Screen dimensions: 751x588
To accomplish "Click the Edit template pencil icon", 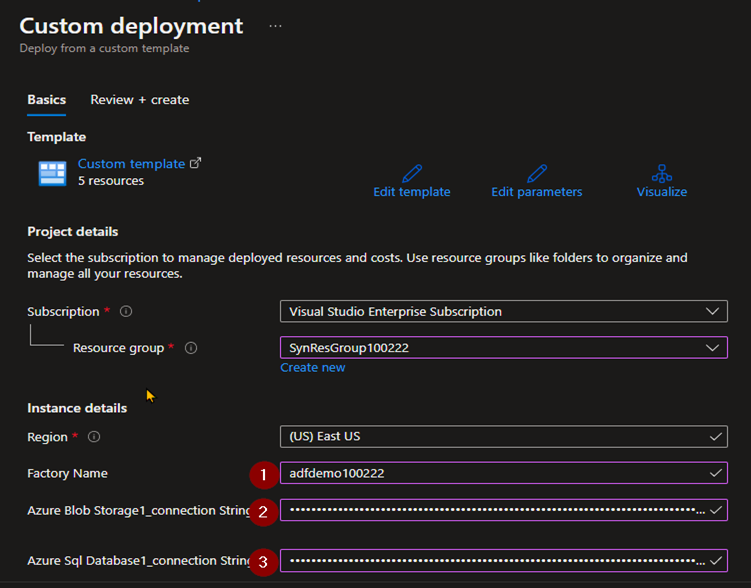I will point(412,173).
